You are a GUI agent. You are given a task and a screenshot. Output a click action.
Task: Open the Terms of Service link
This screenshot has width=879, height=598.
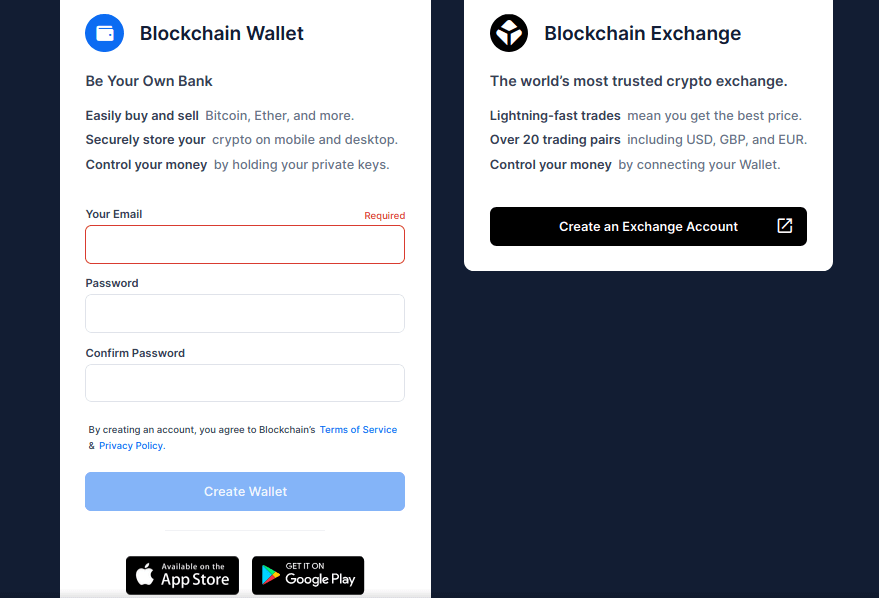point(358,430)
